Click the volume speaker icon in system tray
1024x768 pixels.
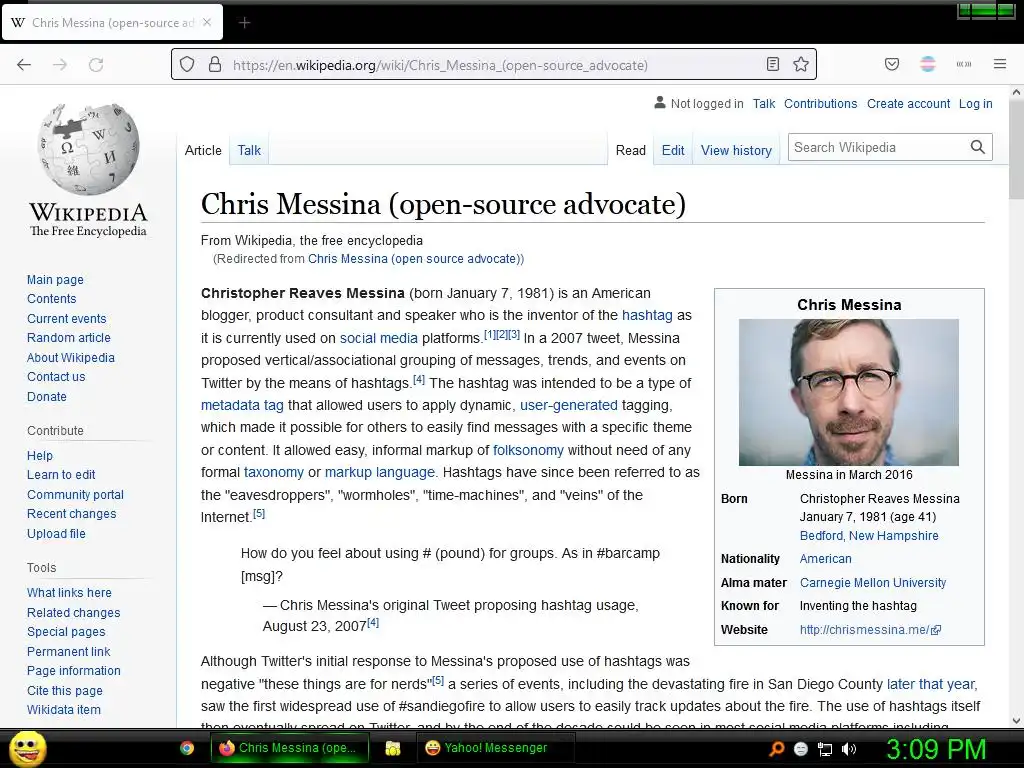(849, 749)
